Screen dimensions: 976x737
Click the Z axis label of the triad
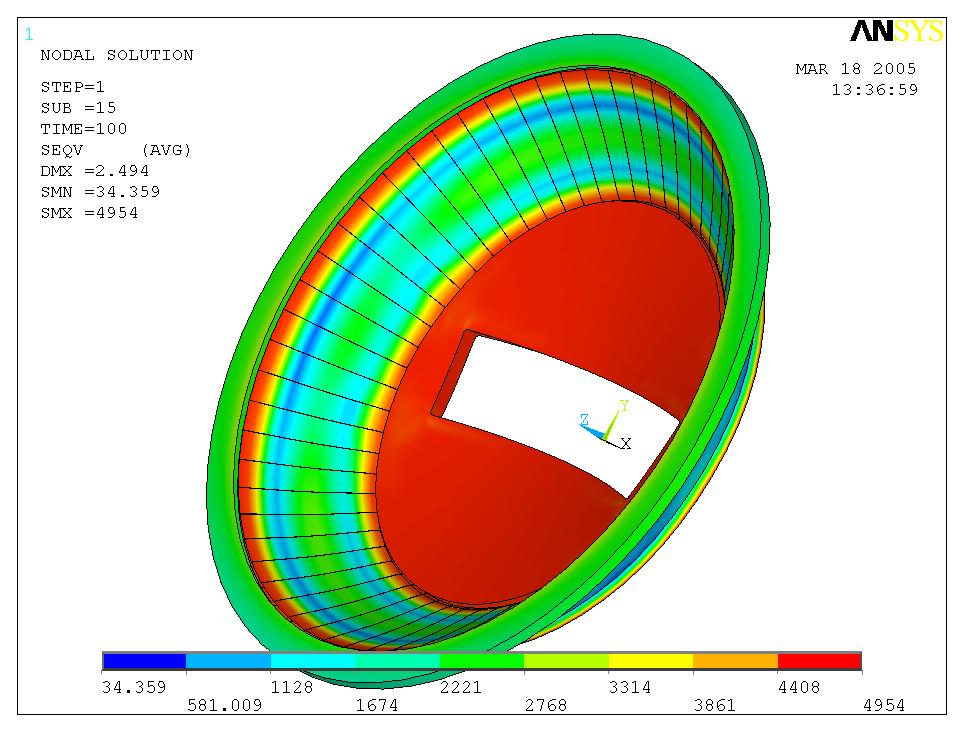point(585,421)
